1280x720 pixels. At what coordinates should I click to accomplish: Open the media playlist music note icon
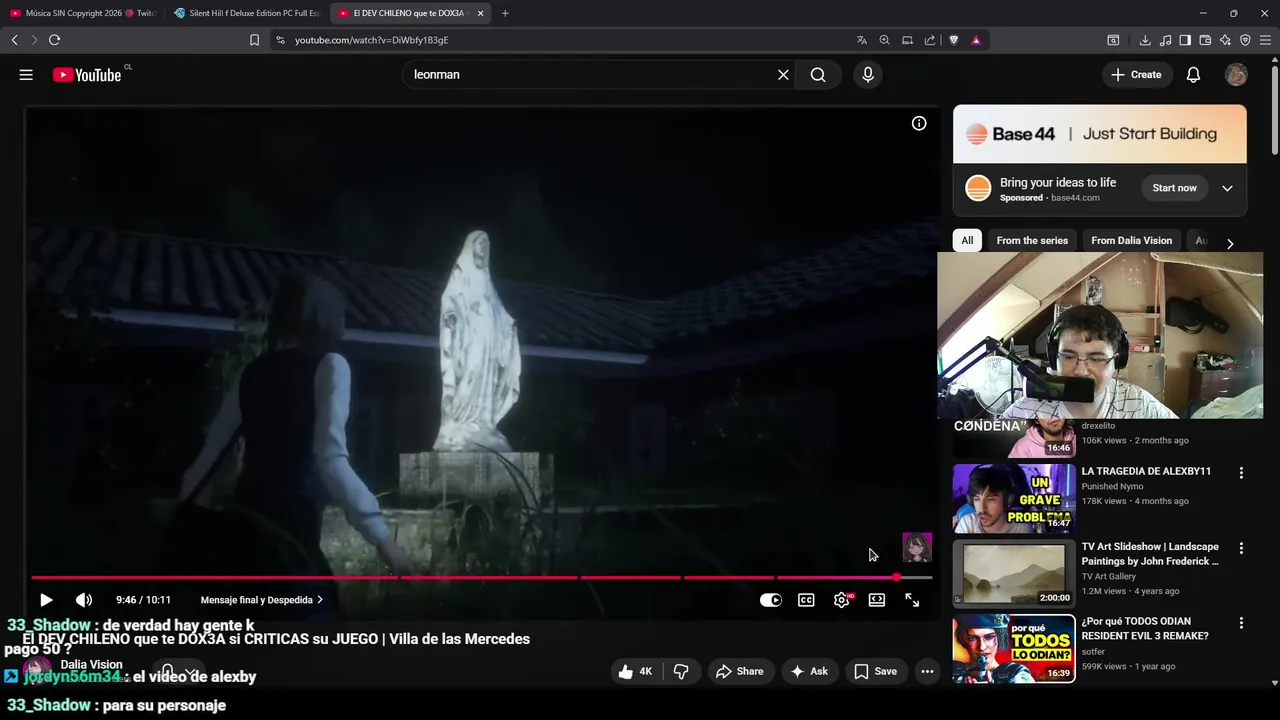[x=1165, y=40]
